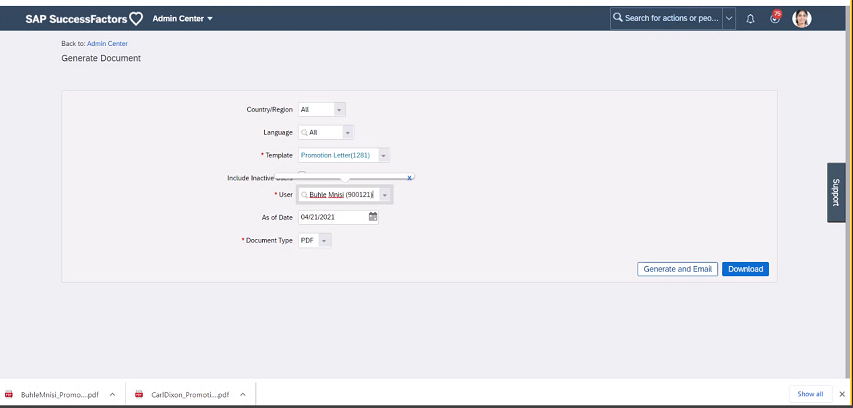
Task: Open the User dropdown arrow
Action: 385,195
